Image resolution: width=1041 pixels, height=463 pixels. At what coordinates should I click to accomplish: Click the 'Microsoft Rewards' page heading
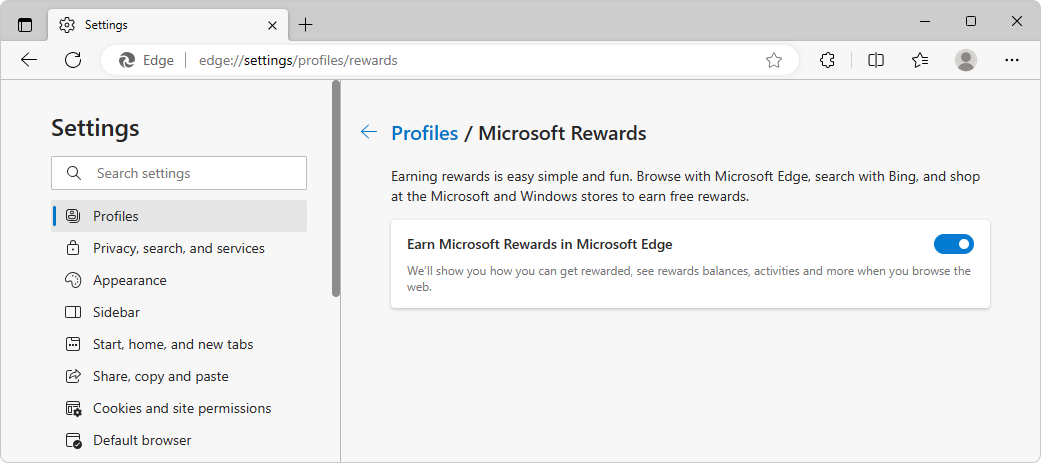click(562, 133)
